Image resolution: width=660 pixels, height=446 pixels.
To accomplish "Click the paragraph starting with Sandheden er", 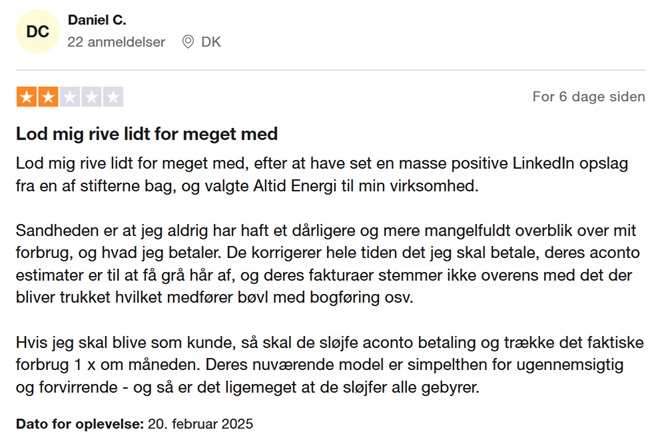I will tap(328, 264).
